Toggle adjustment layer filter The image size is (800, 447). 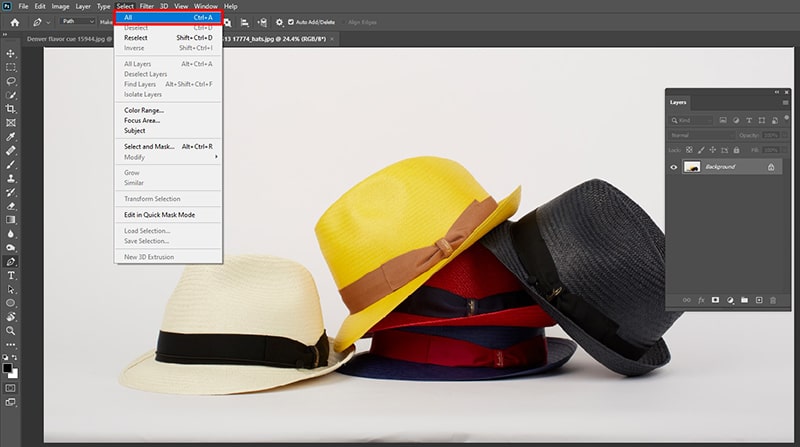click(736, 120)
